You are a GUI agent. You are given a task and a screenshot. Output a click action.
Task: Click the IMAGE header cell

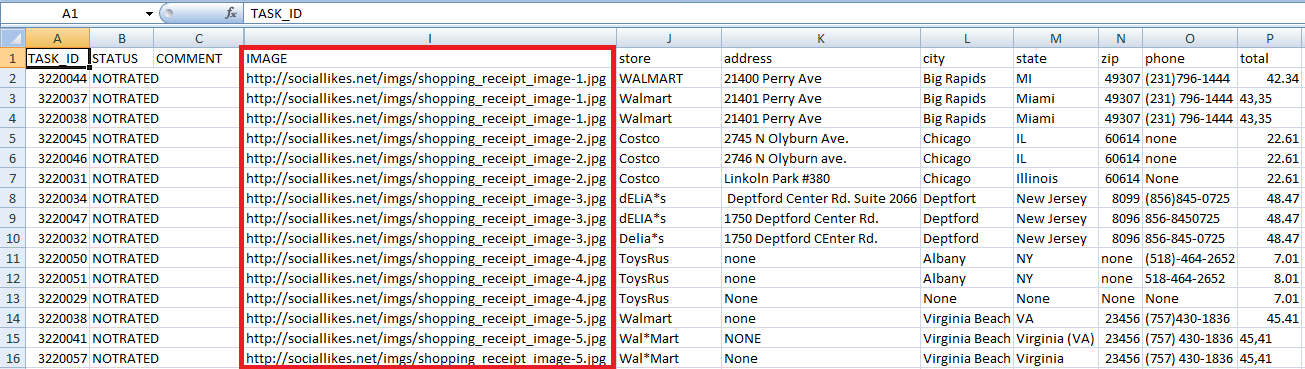coord(430,58)
